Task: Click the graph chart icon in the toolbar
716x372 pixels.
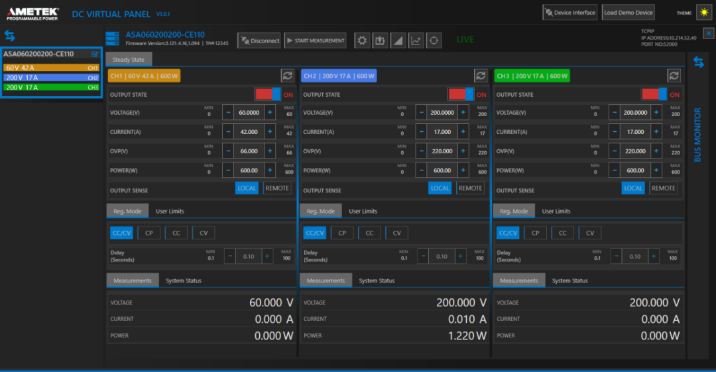Action: (416, 41)
